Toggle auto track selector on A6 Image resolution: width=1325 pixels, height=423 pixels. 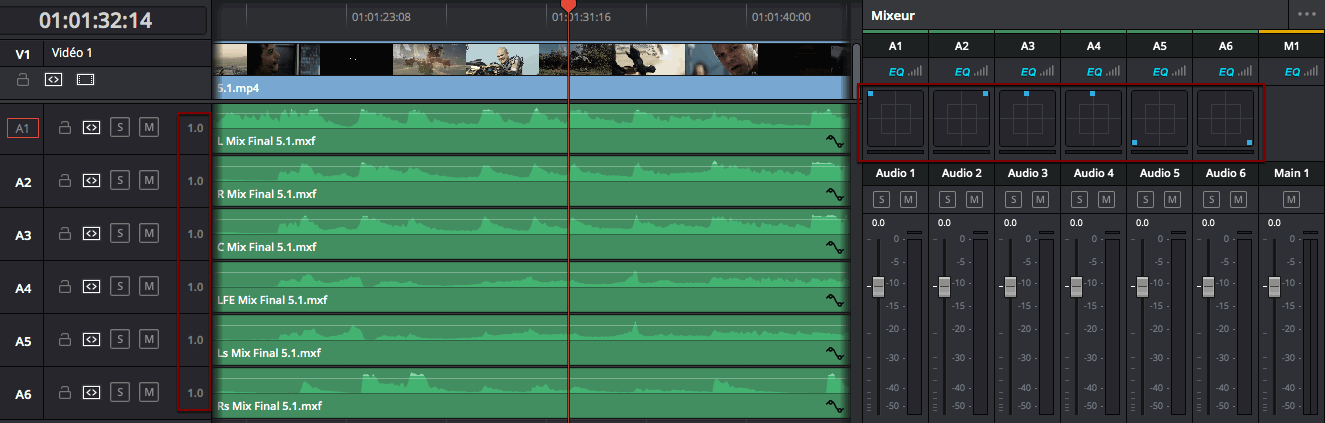[91, 393]
